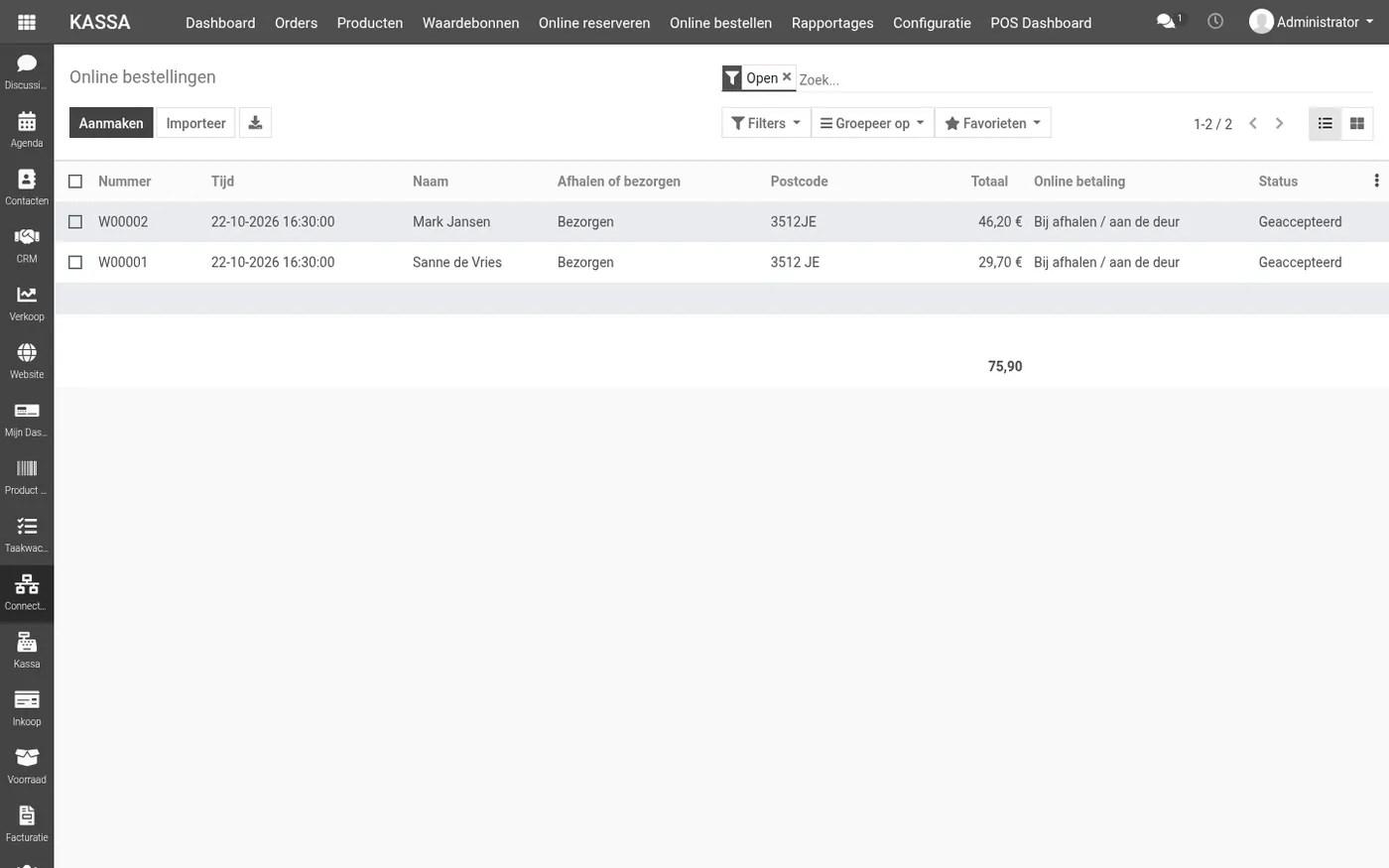Remove the Open filter tag
The image size is (1389, 868).
point(787,76)
